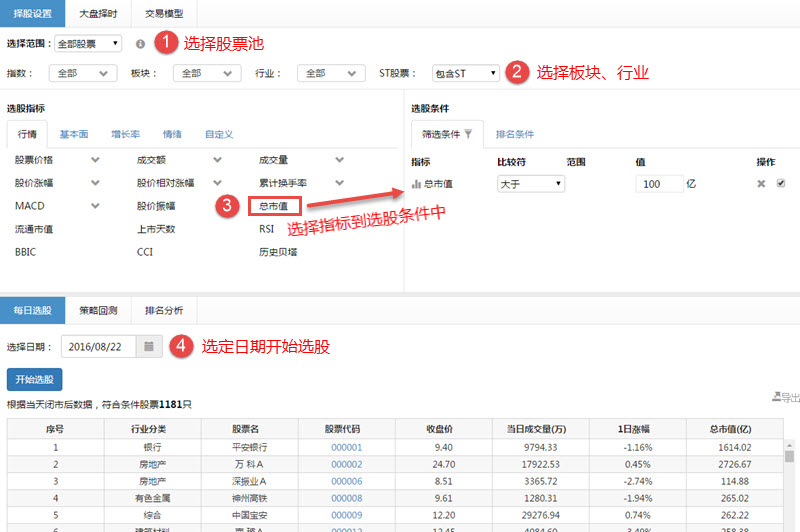The height and width of the screenshot is (532, 800).
Task: Click the info icon beside 选择范围
Action: coord(140,44)
